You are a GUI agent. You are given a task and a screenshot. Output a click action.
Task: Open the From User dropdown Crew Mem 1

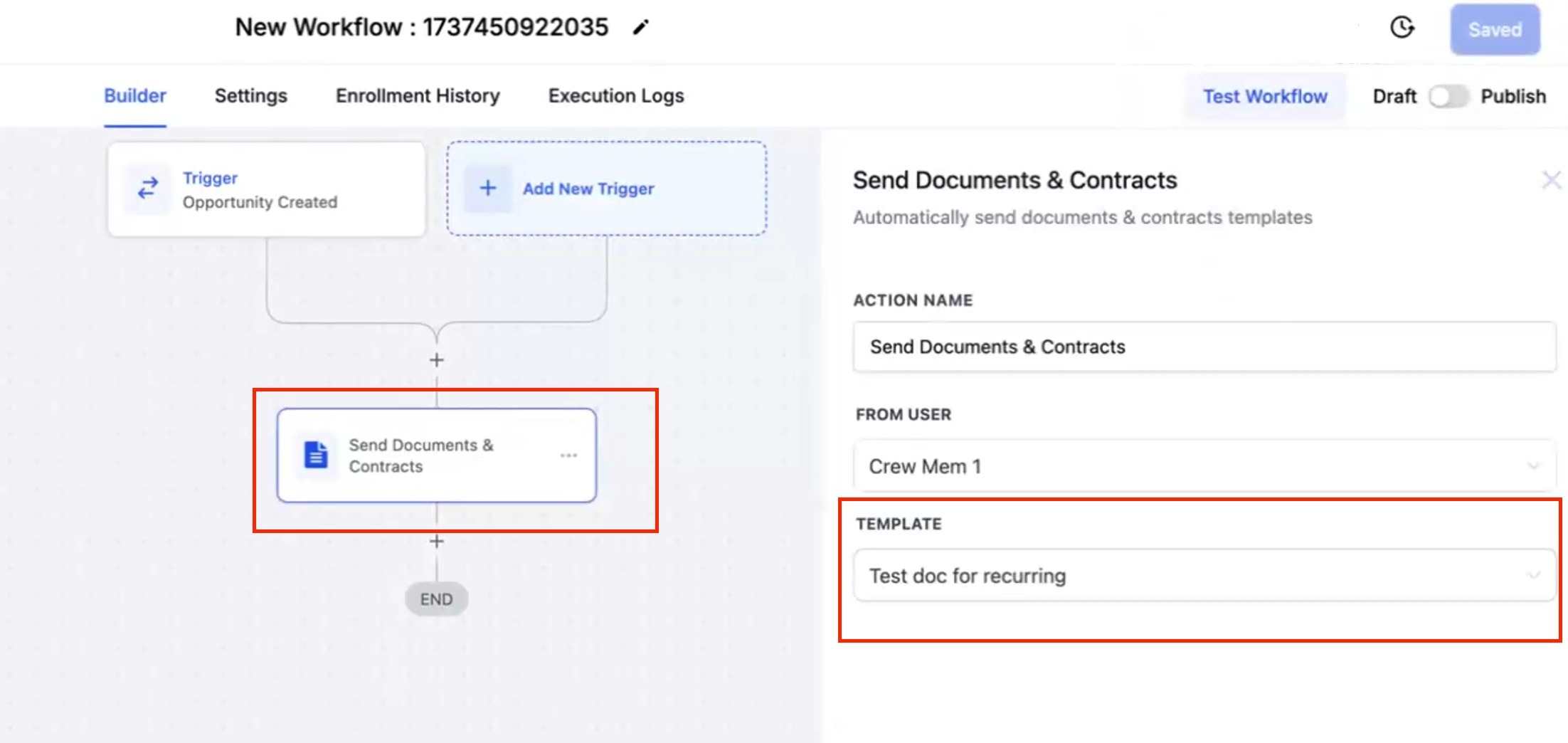(x=1204, y=466)
